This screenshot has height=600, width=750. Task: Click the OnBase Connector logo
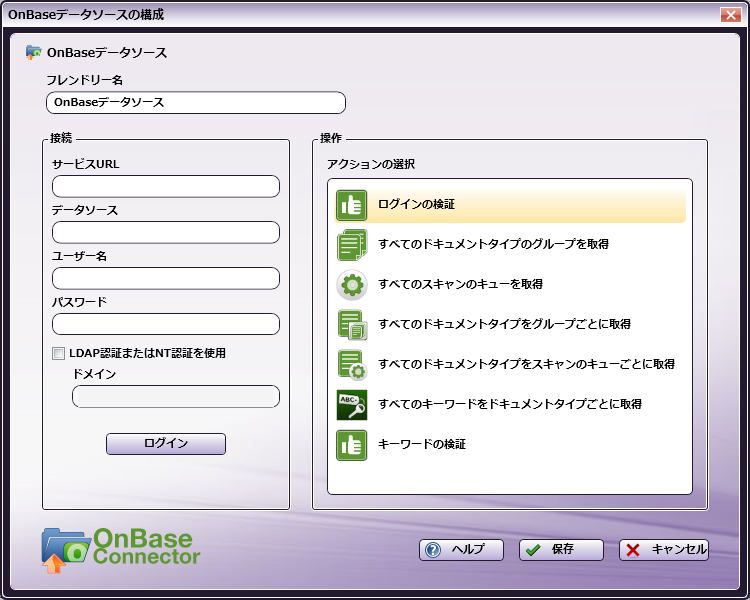click(x=121, y=548)
